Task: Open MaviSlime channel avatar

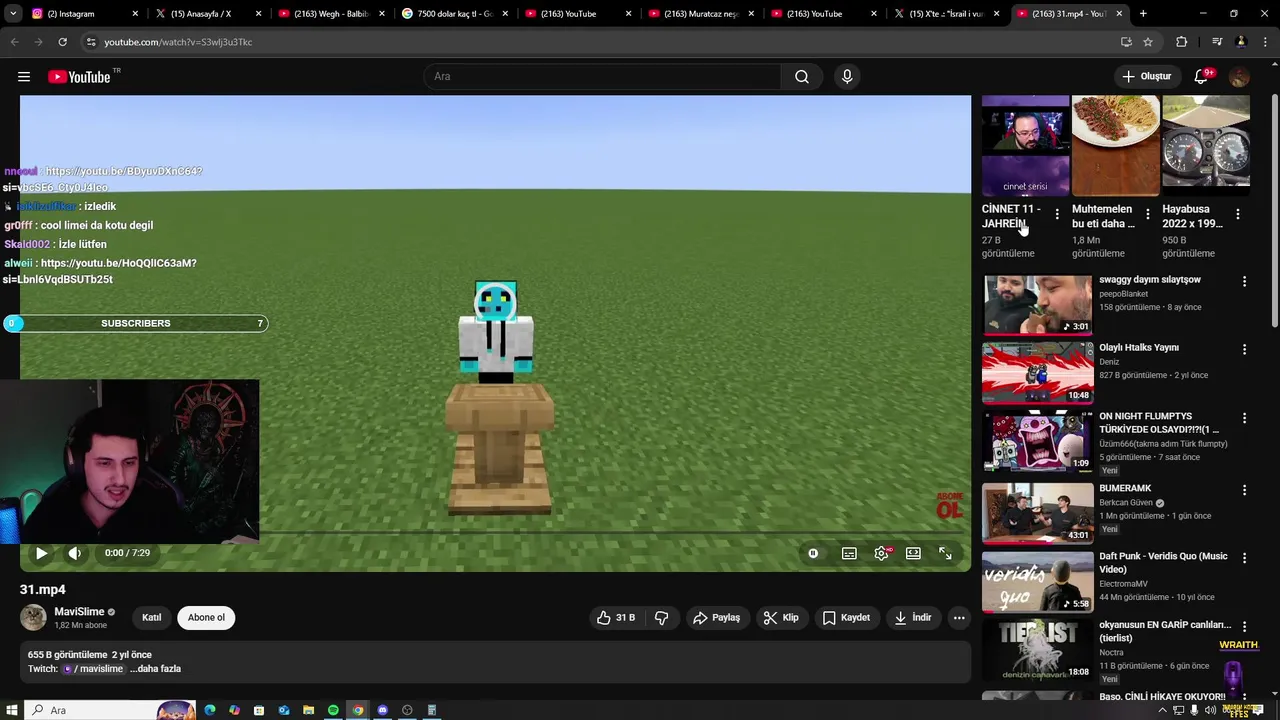Action: (33, 618)
